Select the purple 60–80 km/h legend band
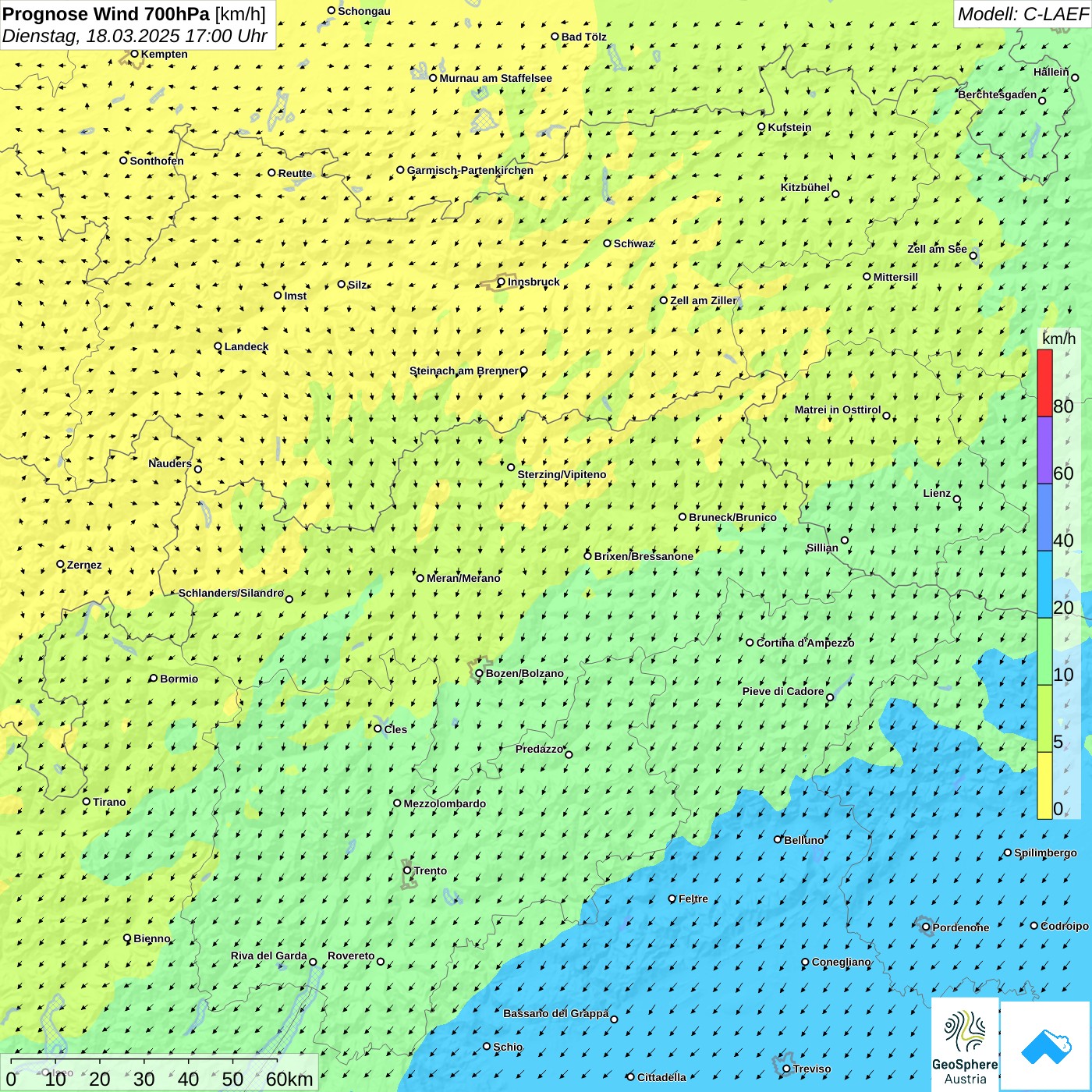Image resolution: width=1092 pixels, height=1092 pixels. click(x=1044, y=451)
